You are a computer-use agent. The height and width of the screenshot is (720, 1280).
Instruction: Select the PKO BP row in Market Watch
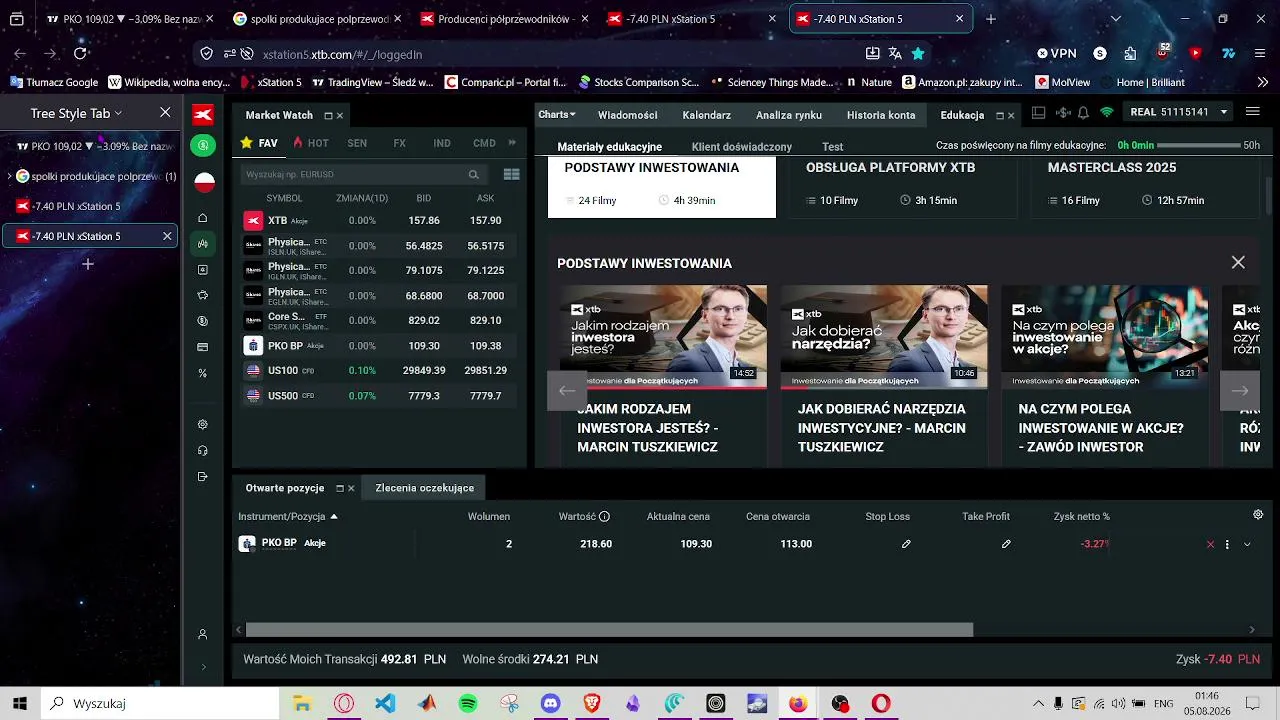380,346
